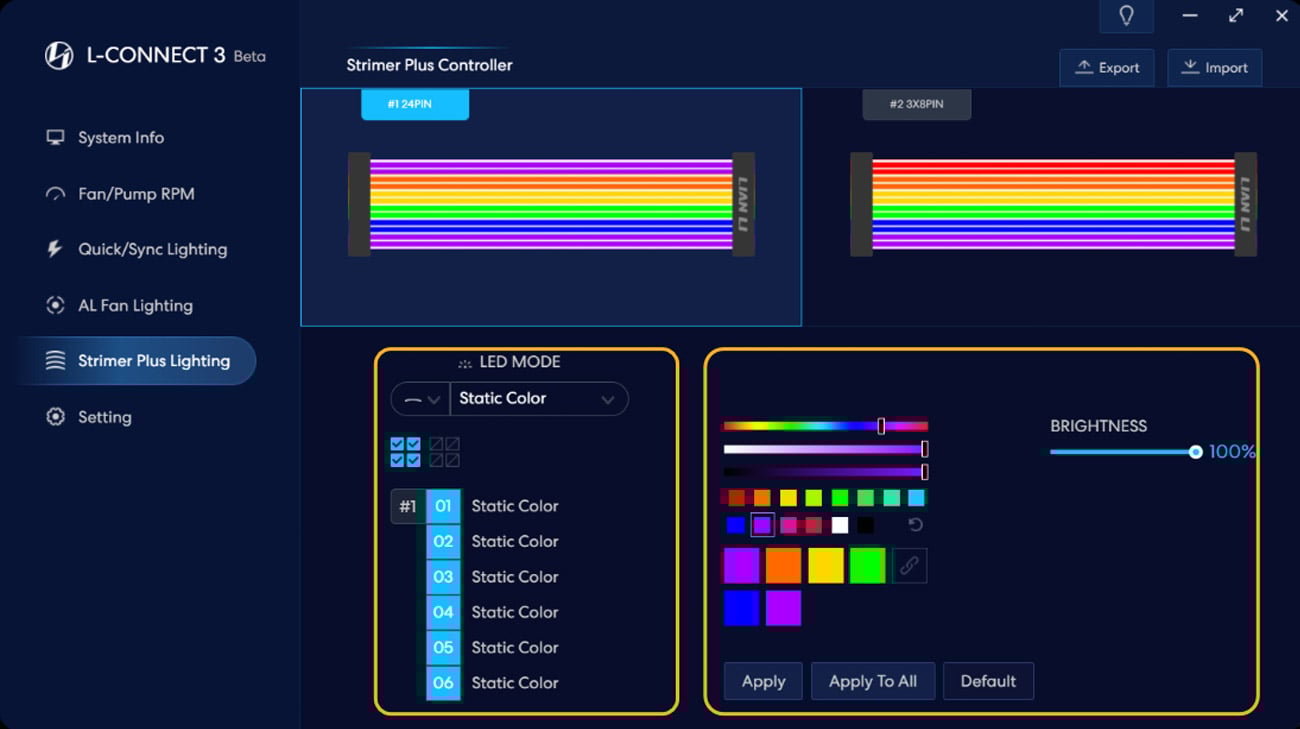Select Strimer Plus Lighting in sidebar

[x=136, y=361]
